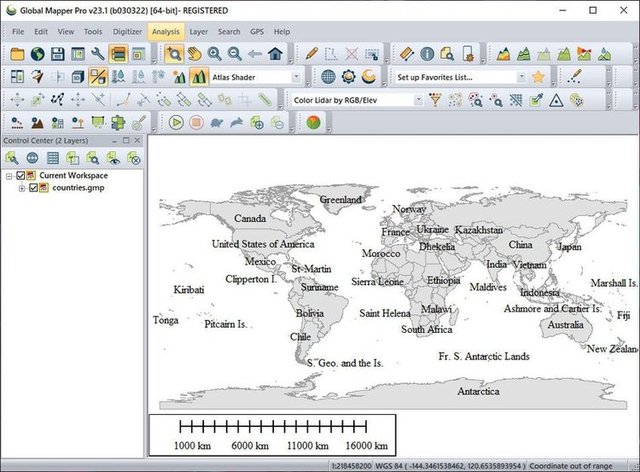The width and height of the screenshot is (640, 472).
Task: Activate the Feature Info tool
Action: pyautogui.click(x=427, y=53)
